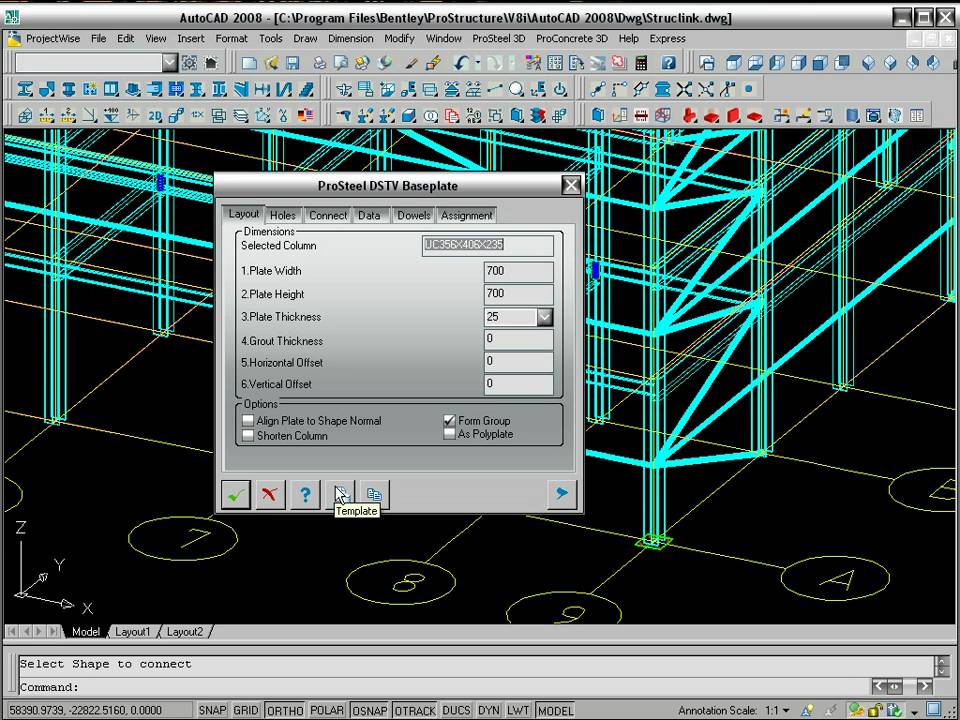Viewport: 960px width, 720px height.
Task: Click the Plate Width input field
Action: pos(519,271)
